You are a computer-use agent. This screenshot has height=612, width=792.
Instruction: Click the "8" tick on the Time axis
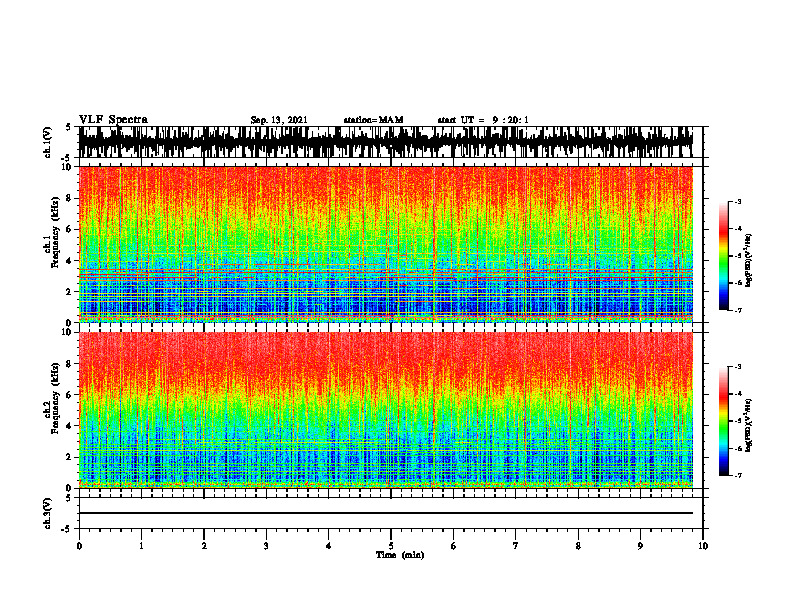tap(578, 546)
